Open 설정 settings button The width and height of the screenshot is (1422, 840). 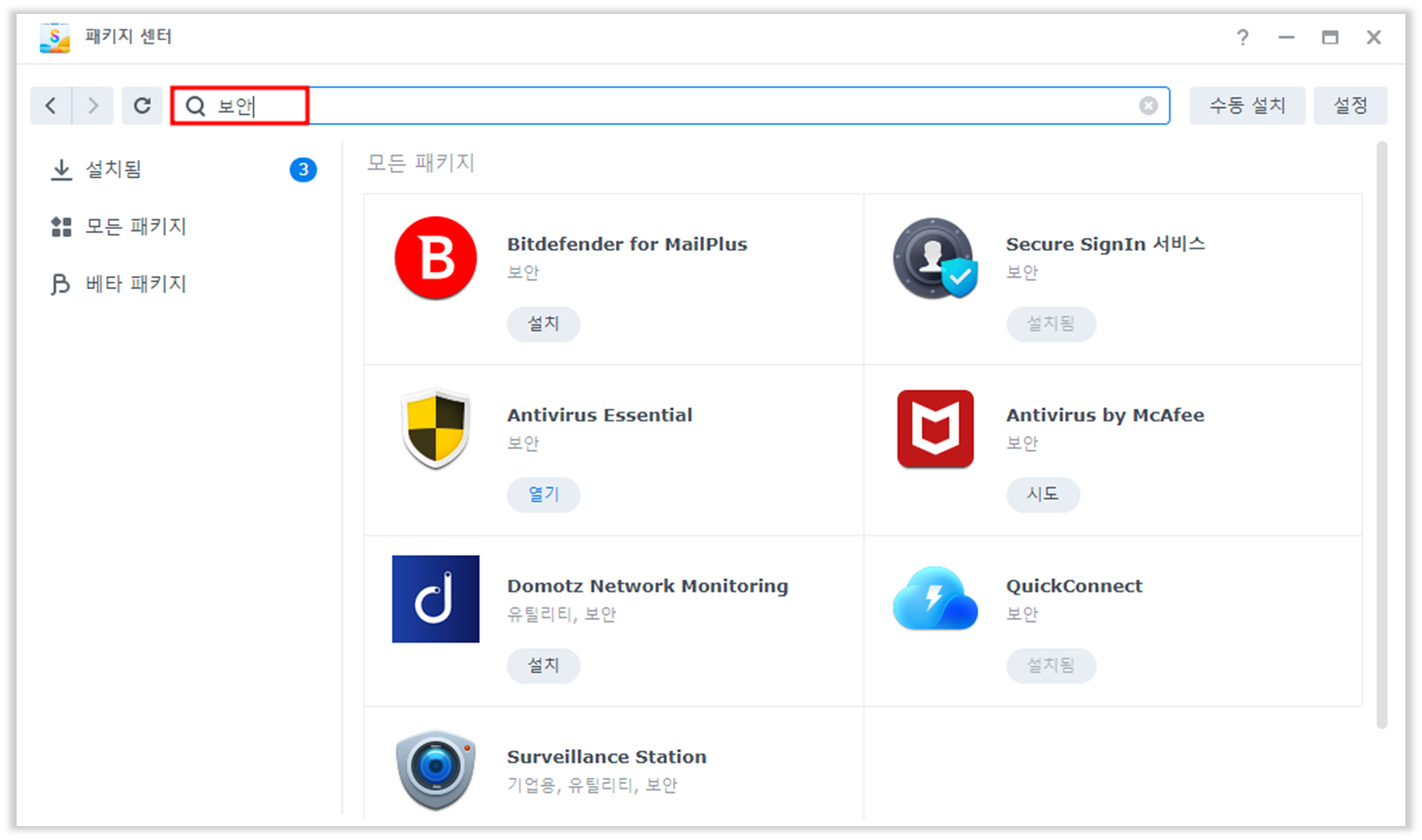(x=1350, y=106)
